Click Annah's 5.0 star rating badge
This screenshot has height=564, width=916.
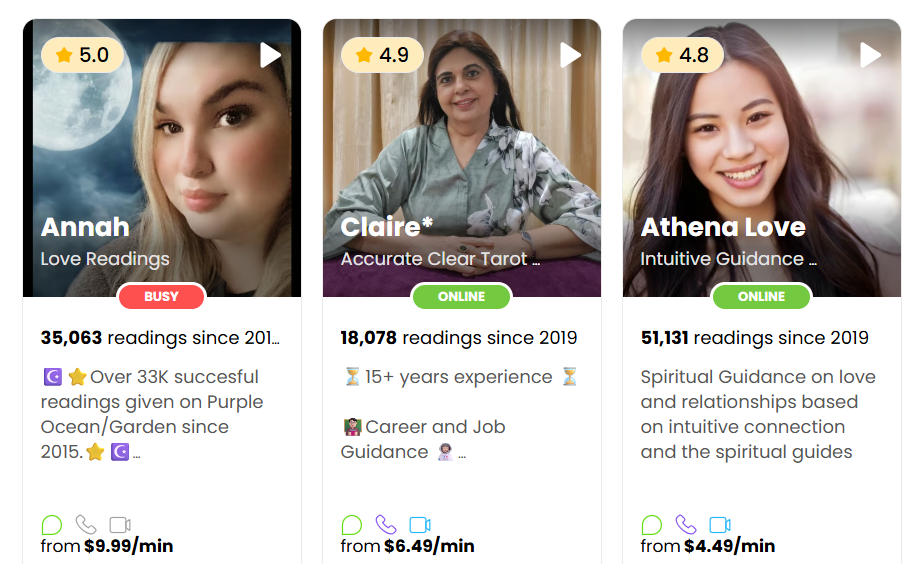click(x=82, y=55)
